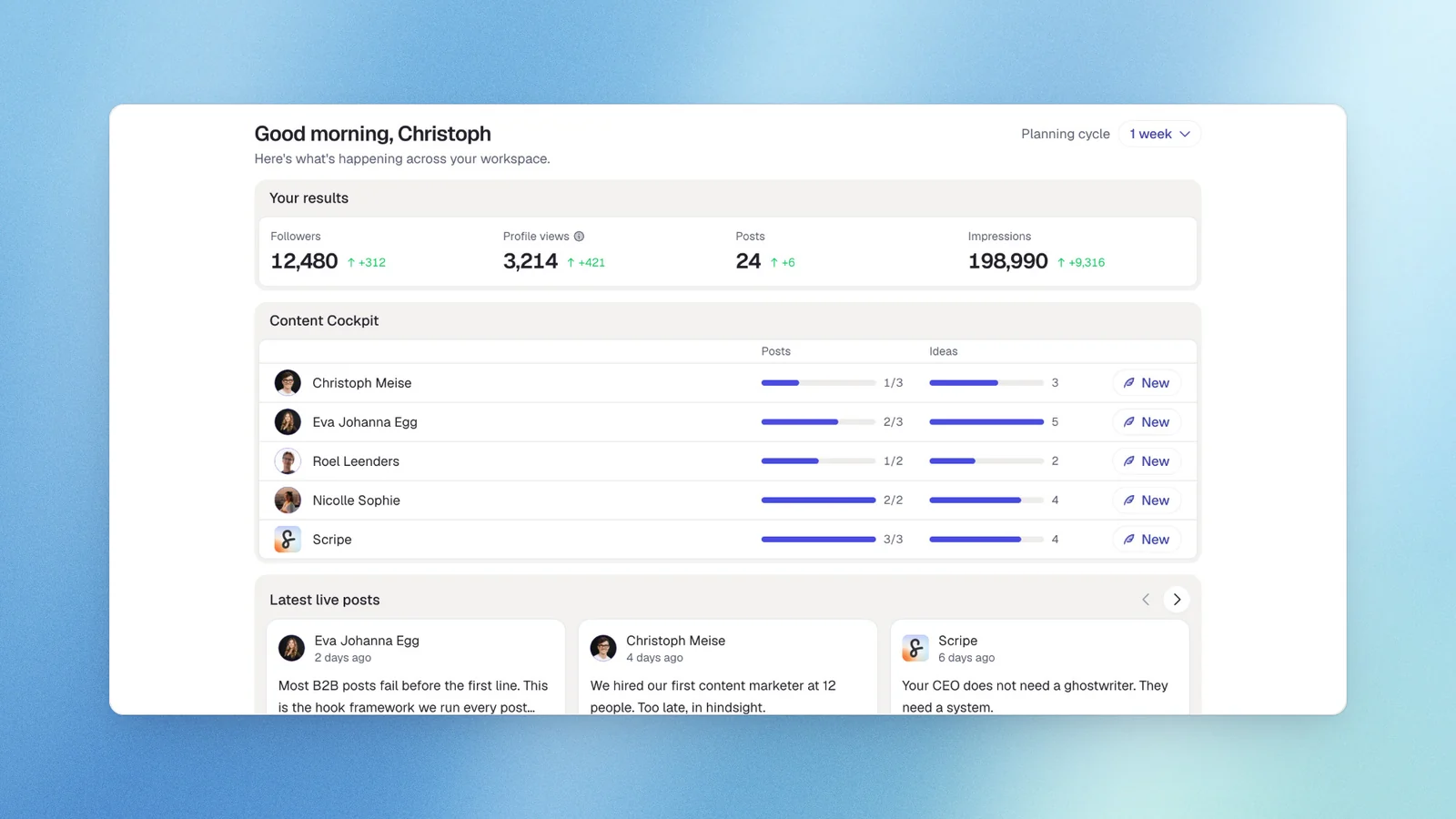Click Christoph Meise's avatar in latest posts
Viewport: 1456px width, 819px height.
coord(603,648)
